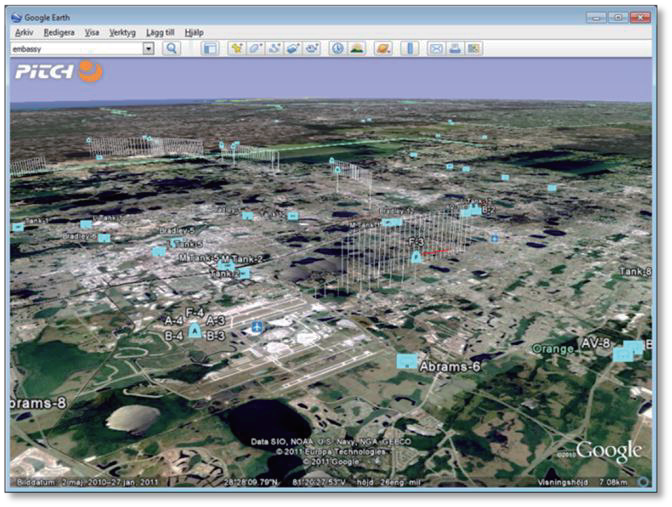Click the F-4 label
Viewport: 672px width, 507px height.
(195, 312)
